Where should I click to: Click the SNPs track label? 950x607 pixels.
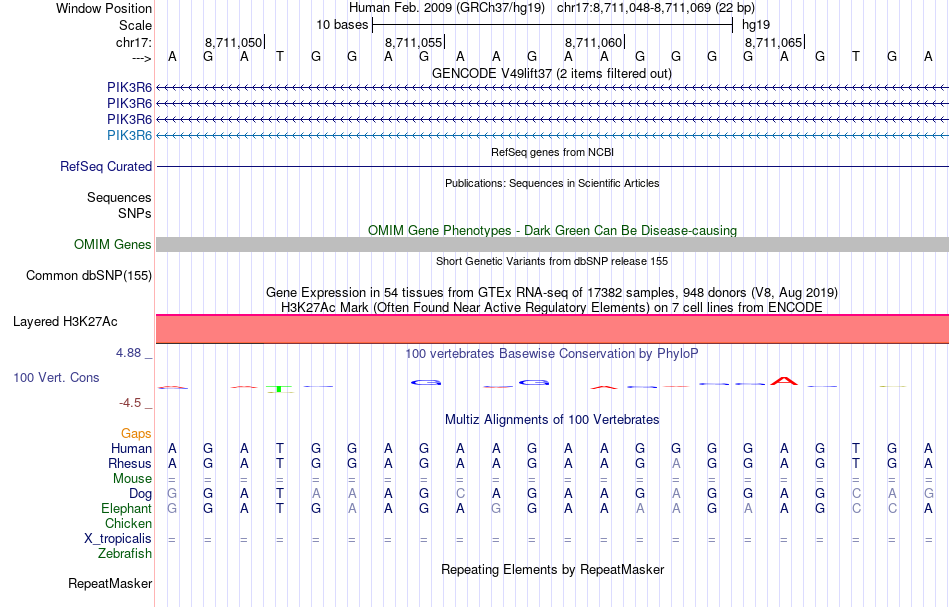[135, 213]
